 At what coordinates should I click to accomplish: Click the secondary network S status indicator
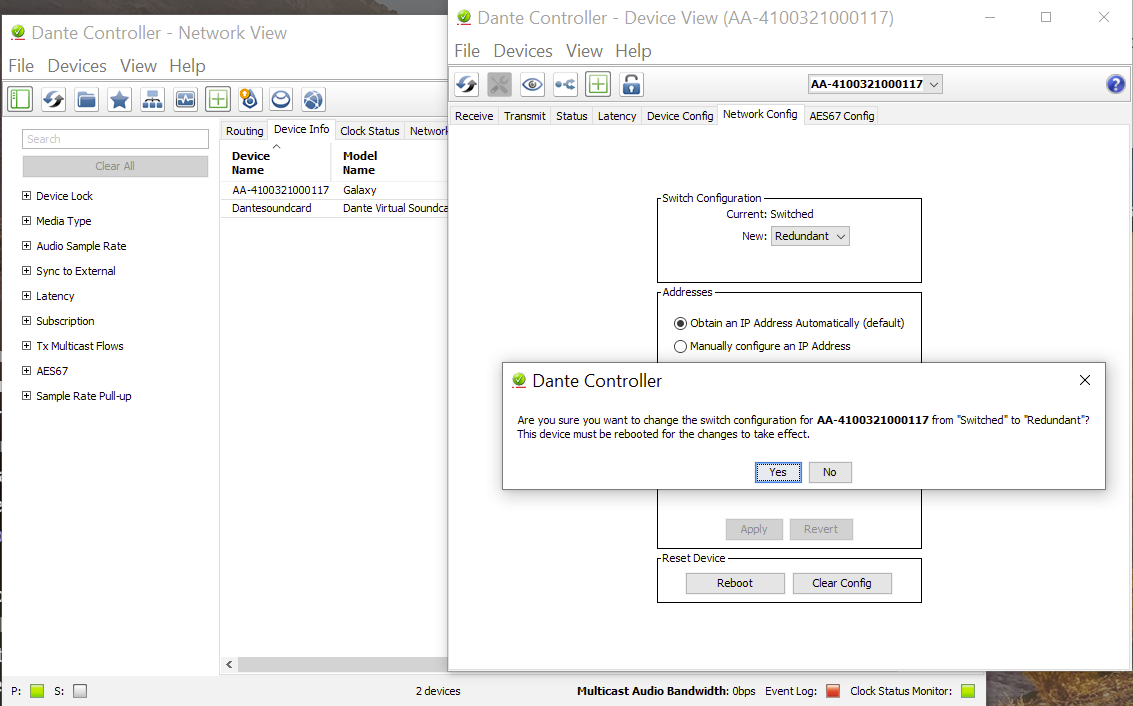coord(80,691)
